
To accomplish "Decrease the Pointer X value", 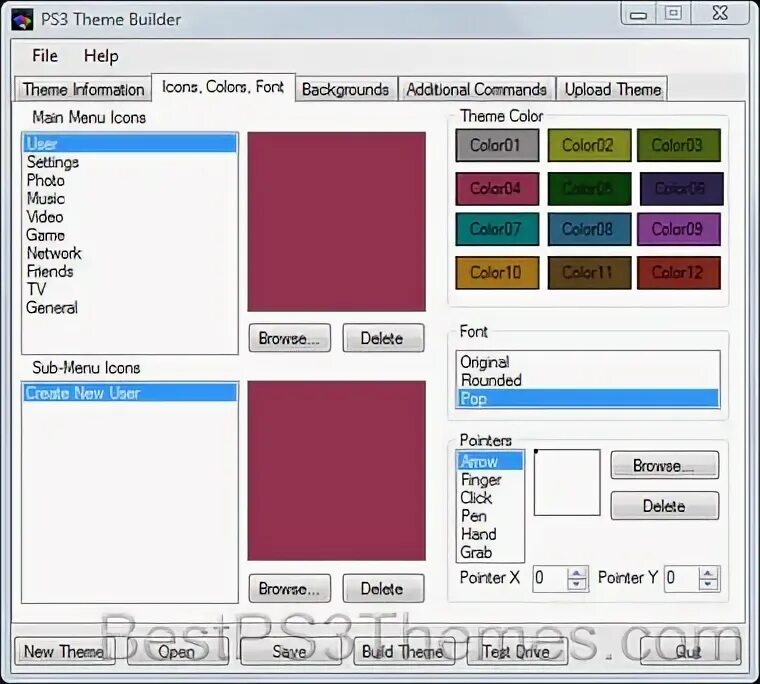I will (577, 584).
